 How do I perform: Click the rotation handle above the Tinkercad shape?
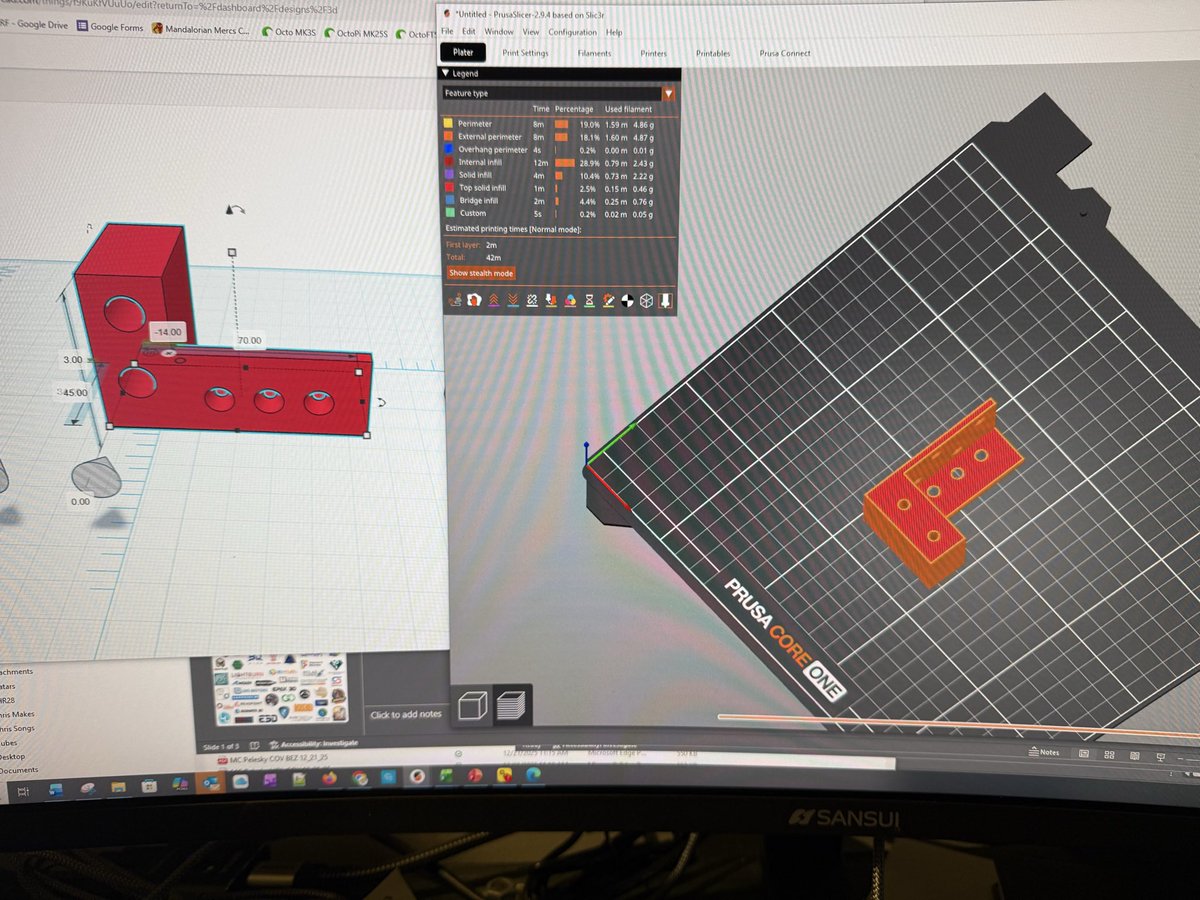(237, 209)
